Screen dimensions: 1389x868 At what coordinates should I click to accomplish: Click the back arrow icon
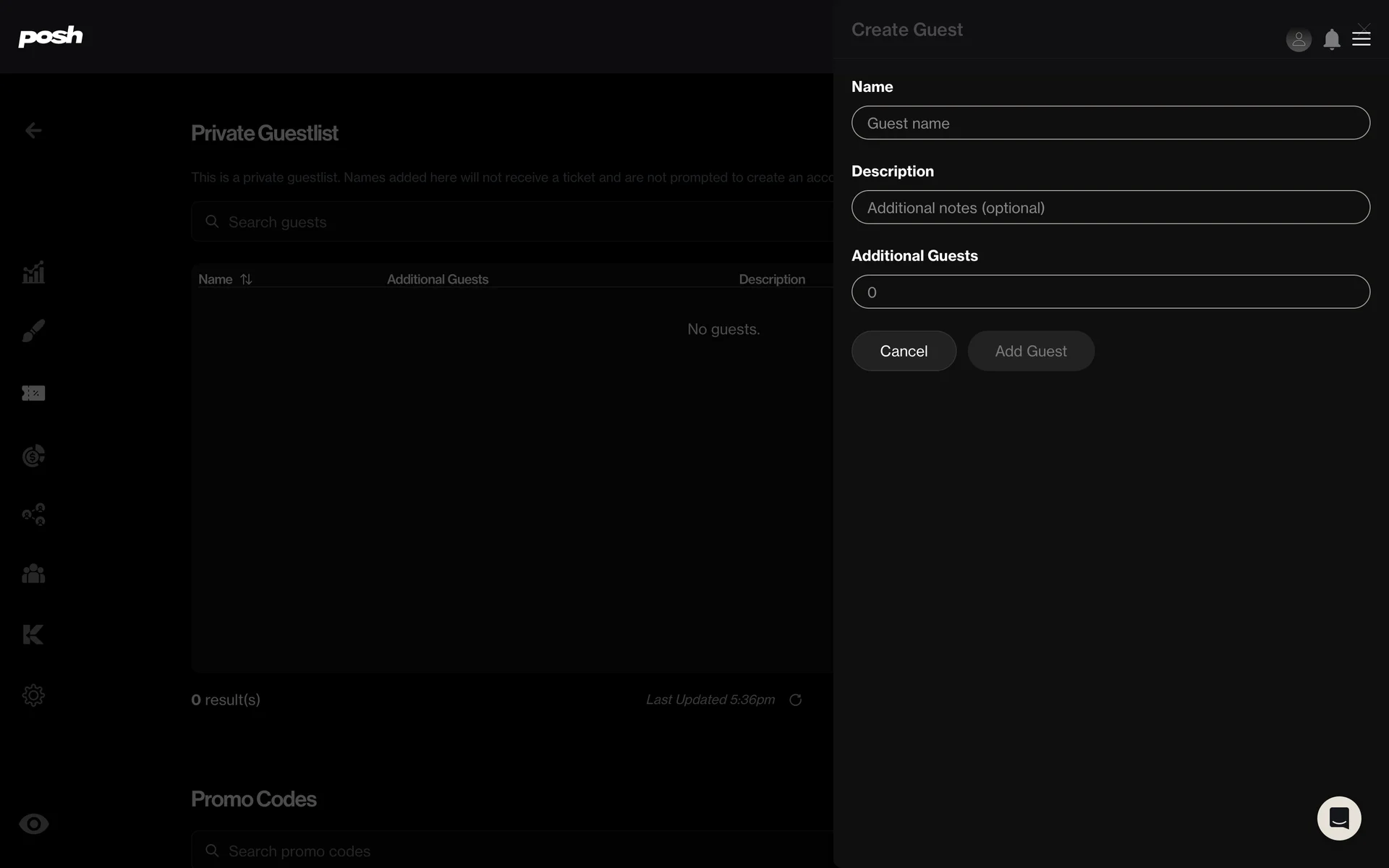point(33,130)
